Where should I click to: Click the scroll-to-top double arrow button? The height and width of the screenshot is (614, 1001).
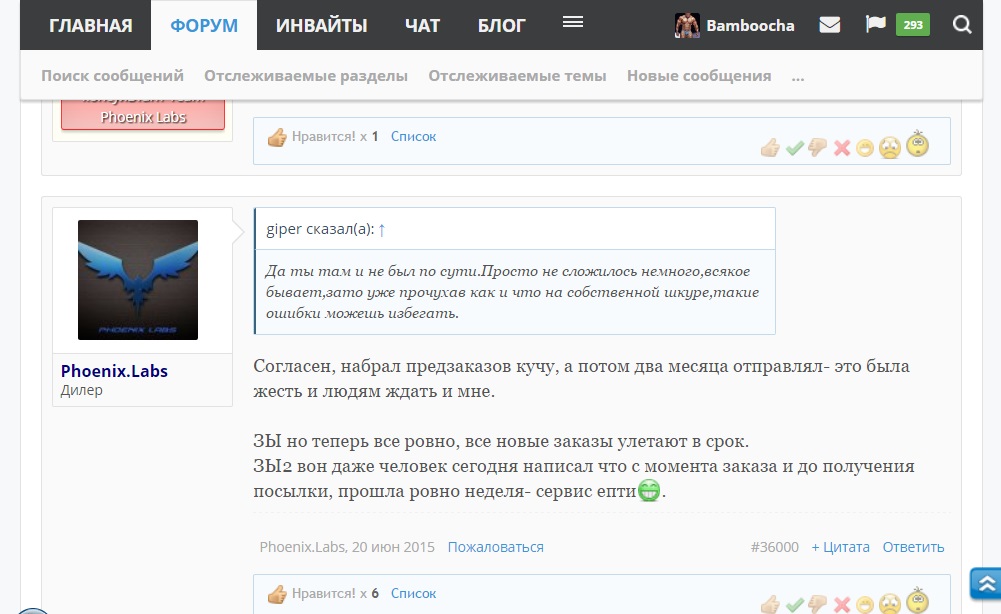pos(984,583)
